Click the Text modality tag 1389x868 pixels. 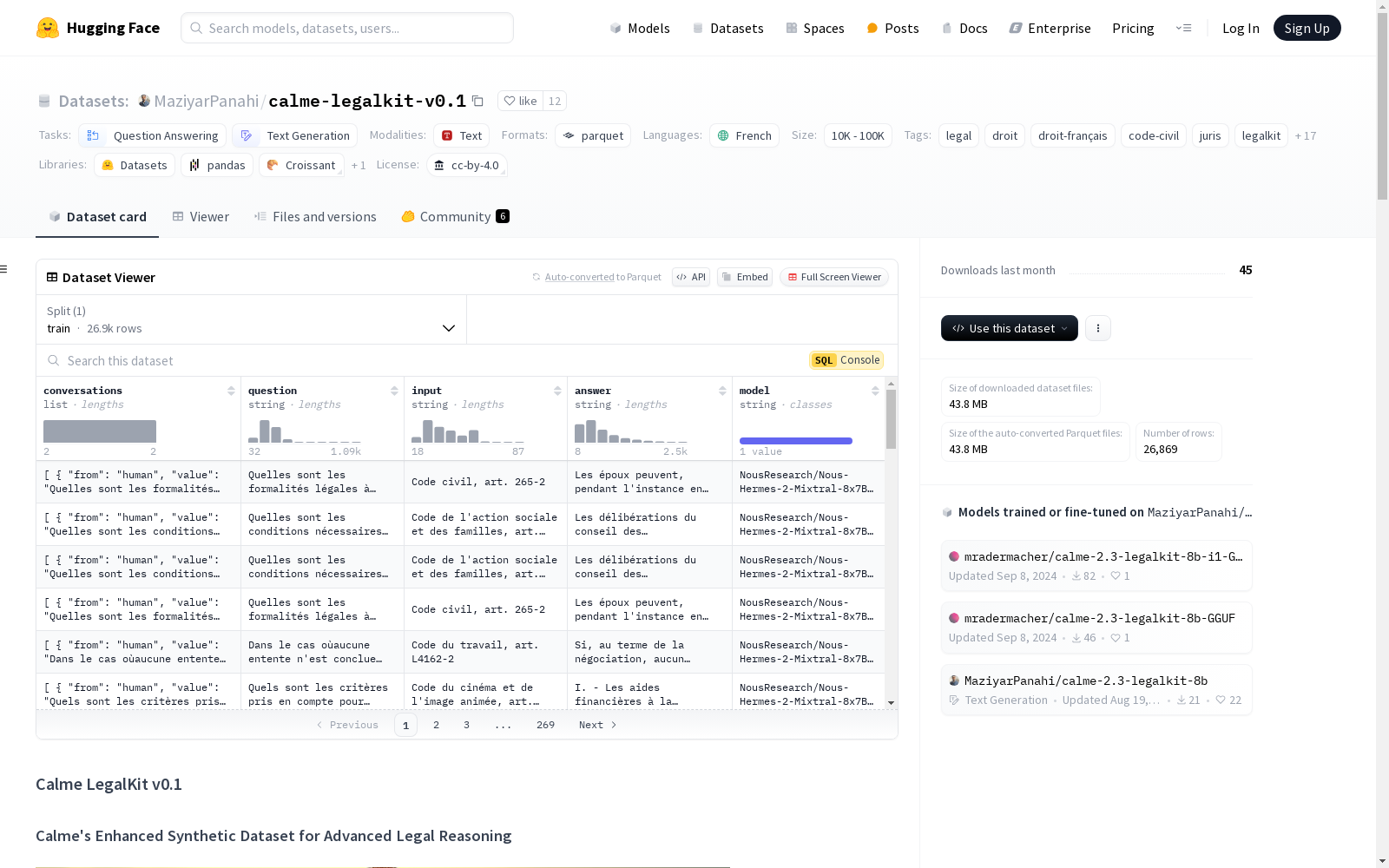[461, 135]
